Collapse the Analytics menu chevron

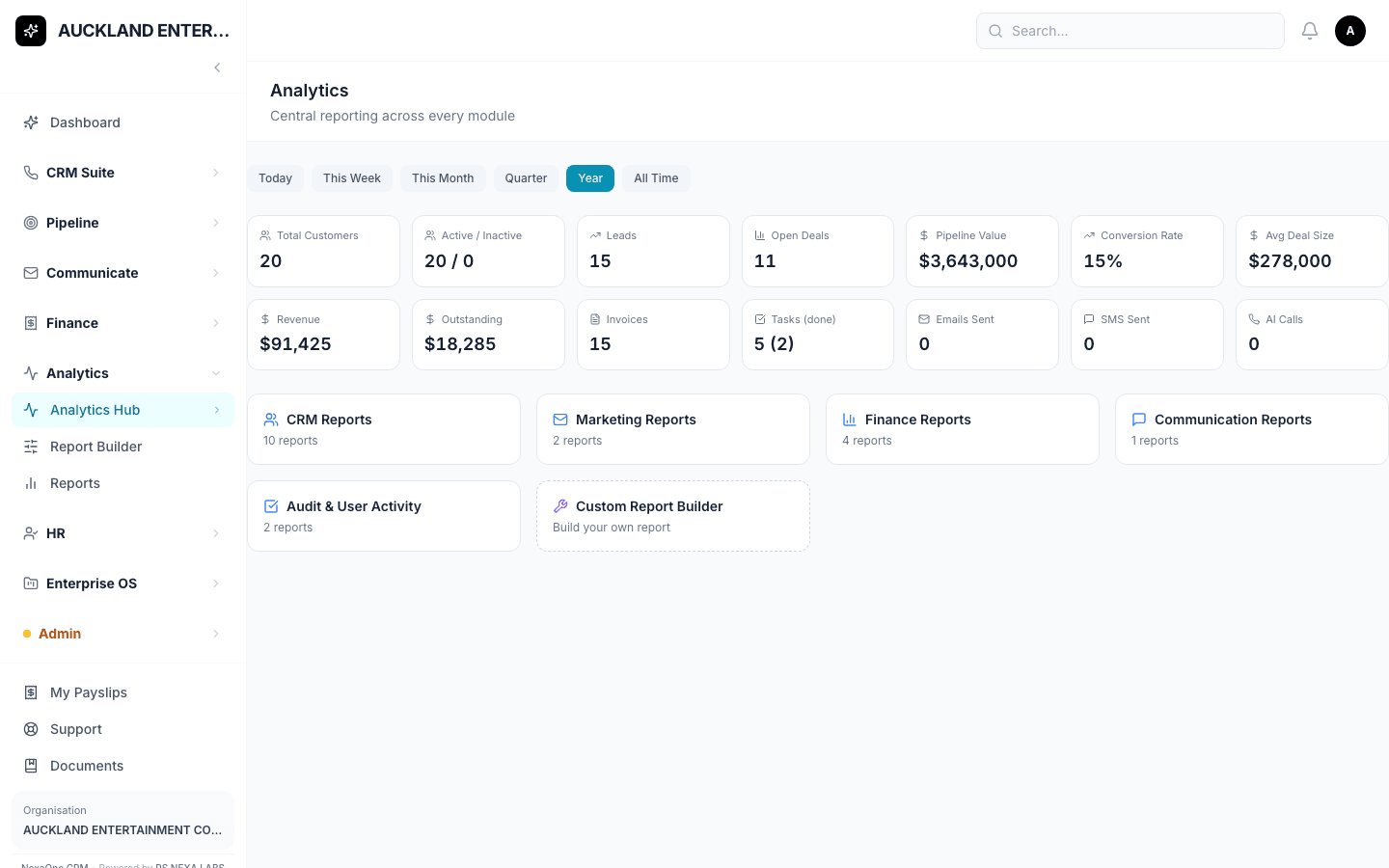point(216,373)
